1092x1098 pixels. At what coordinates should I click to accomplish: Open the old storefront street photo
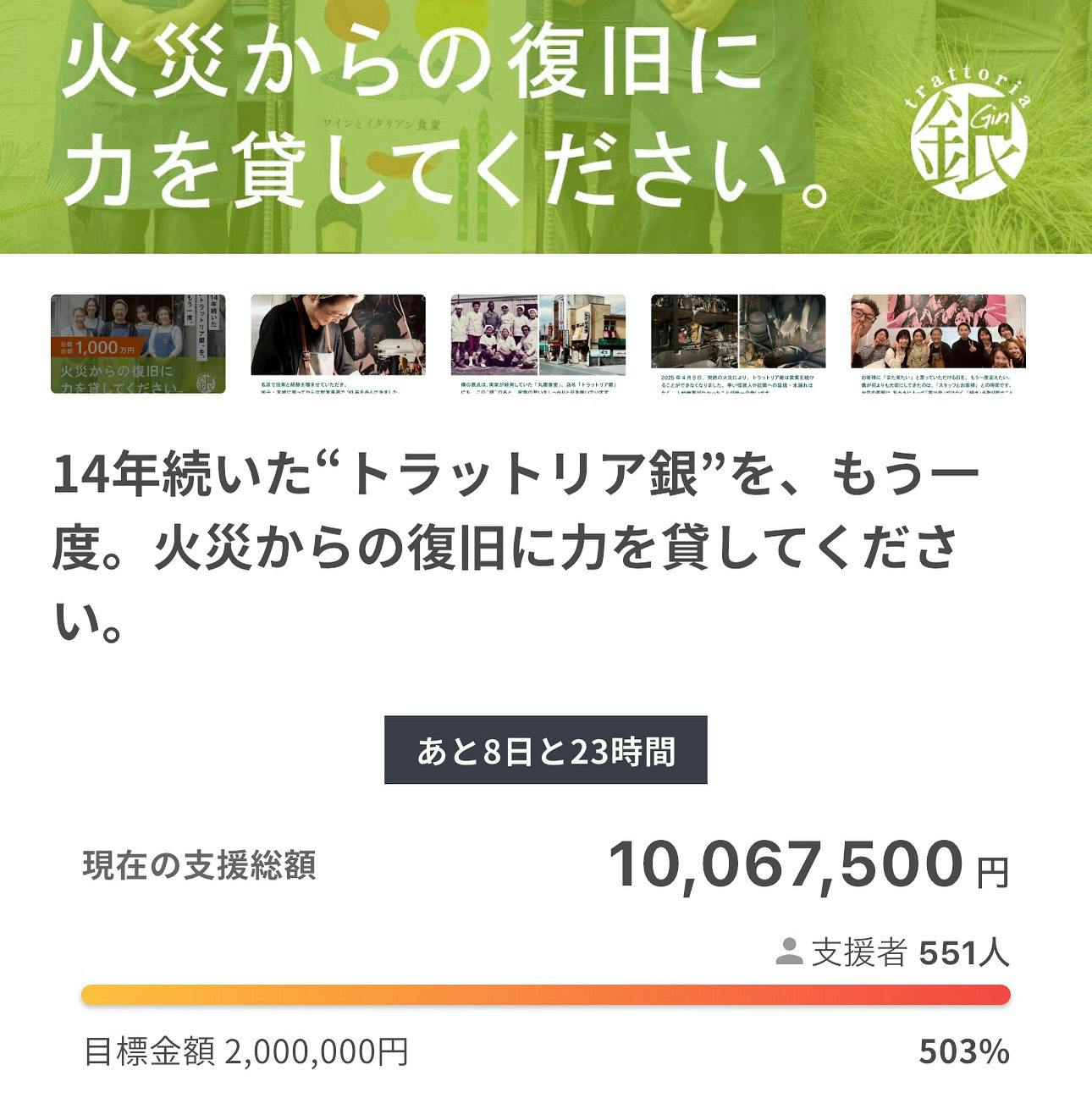pyautogui.click(x=582, y=335)
